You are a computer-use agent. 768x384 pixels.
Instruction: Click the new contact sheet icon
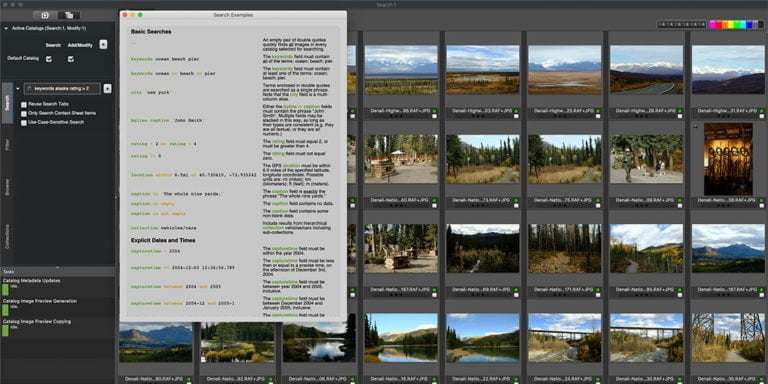(45, 15)
